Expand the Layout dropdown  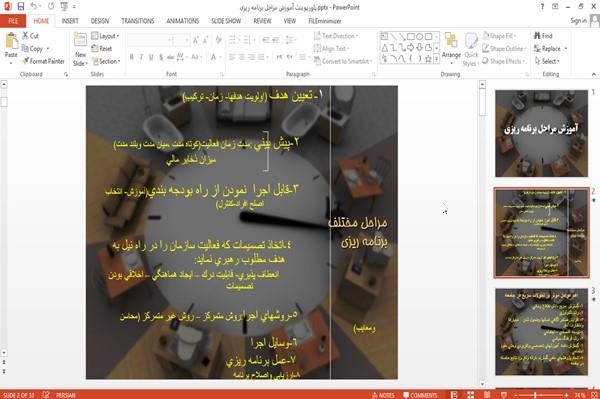point(105,36)
